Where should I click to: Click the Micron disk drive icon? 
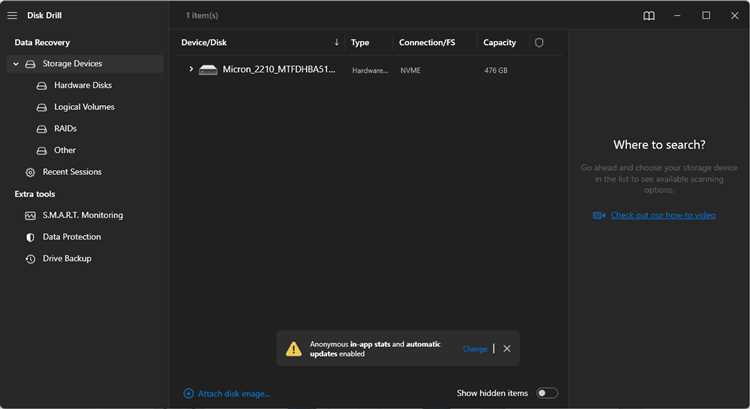pos(208,70)
